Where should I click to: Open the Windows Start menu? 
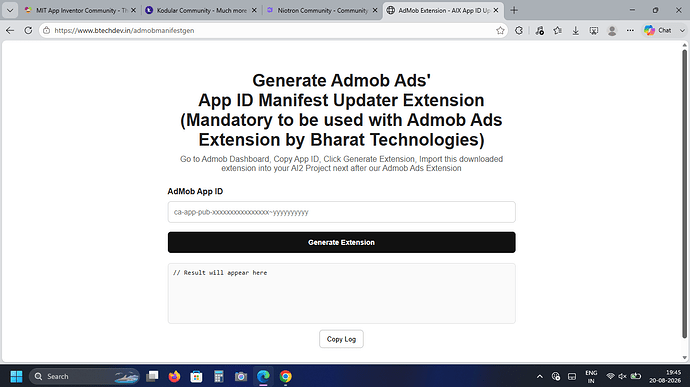click(16, 376)
